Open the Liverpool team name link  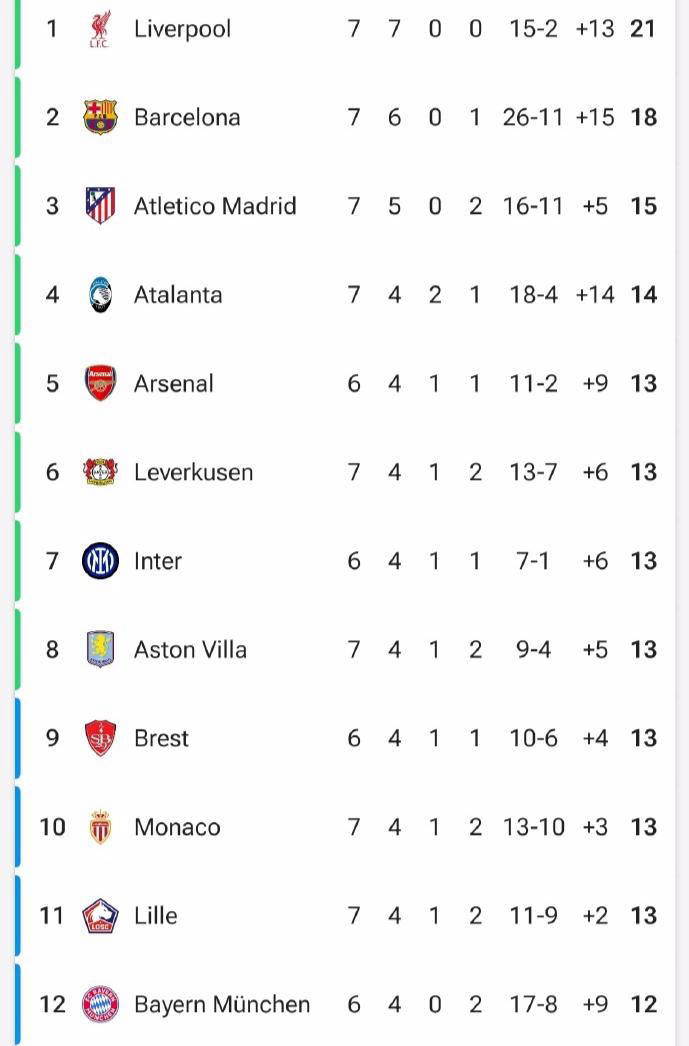tap(182, 29)
